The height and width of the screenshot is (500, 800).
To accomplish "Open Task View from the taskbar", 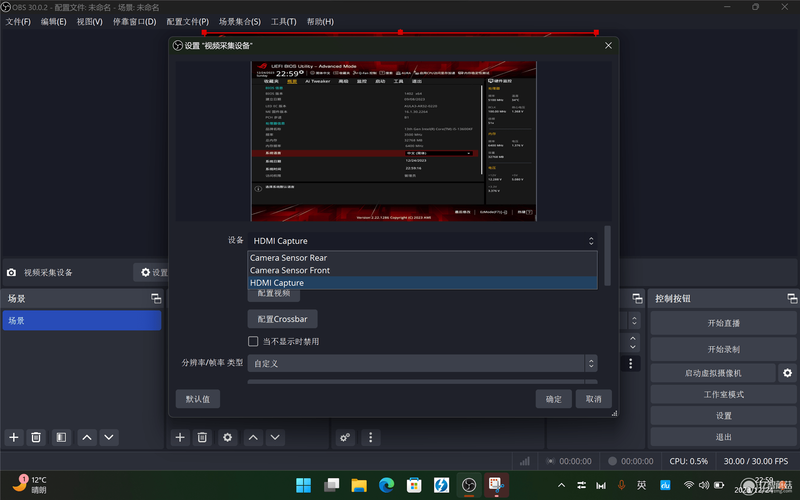I will coord(331,485).
